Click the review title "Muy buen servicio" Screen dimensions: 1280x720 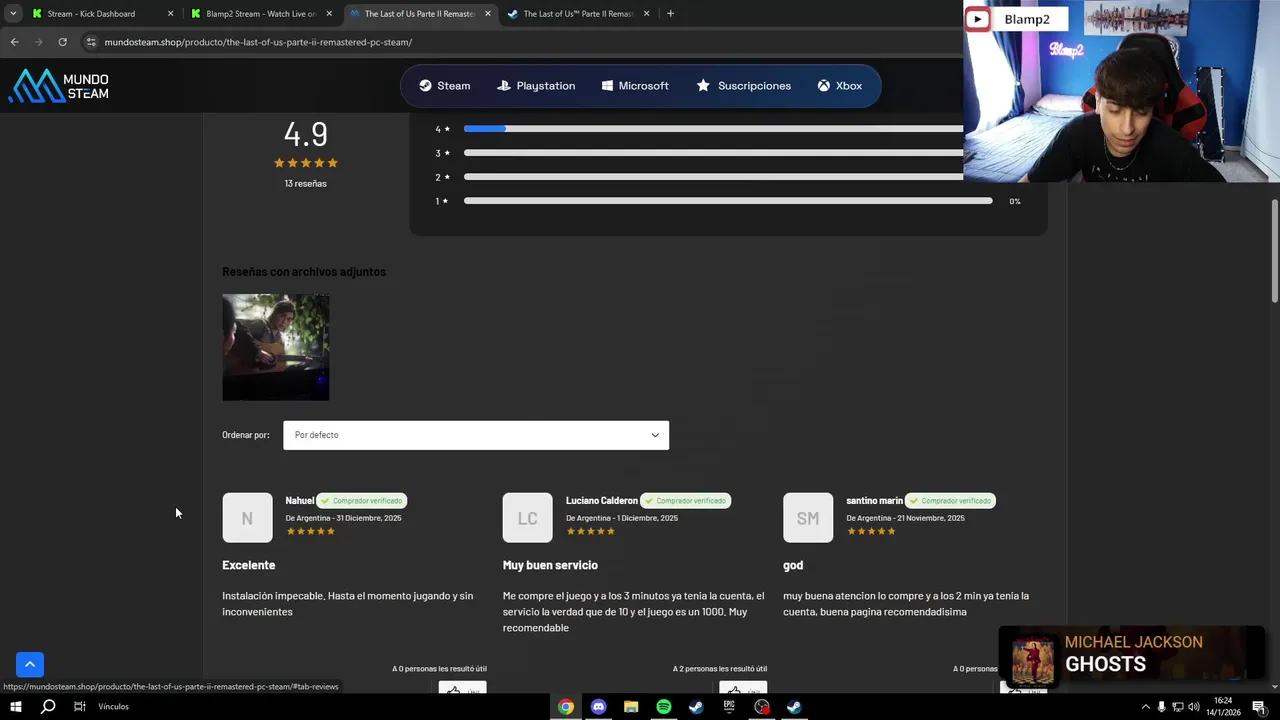click(x=550, y=565)
